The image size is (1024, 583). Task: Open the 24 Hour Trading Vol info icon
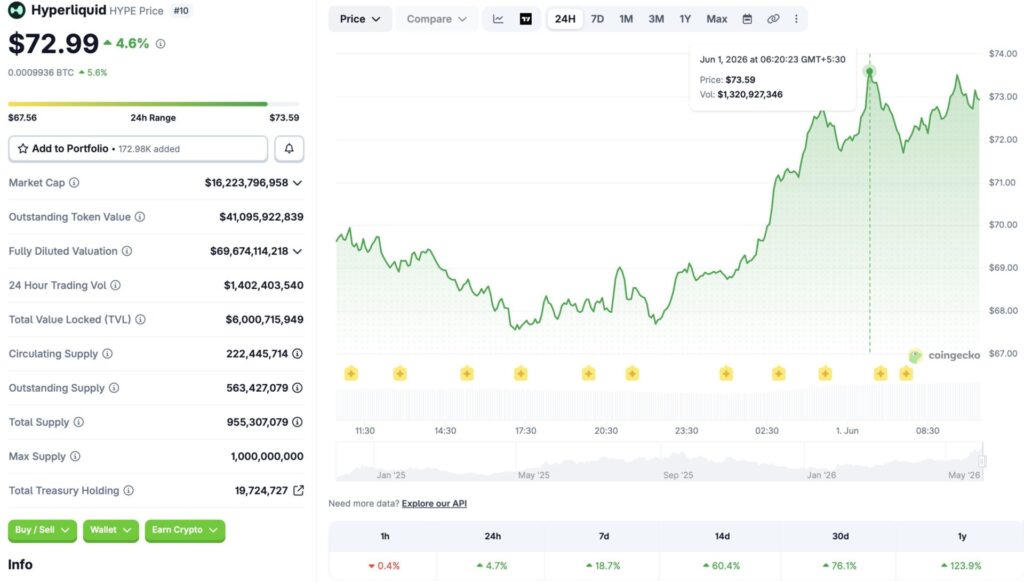(116, 285)
